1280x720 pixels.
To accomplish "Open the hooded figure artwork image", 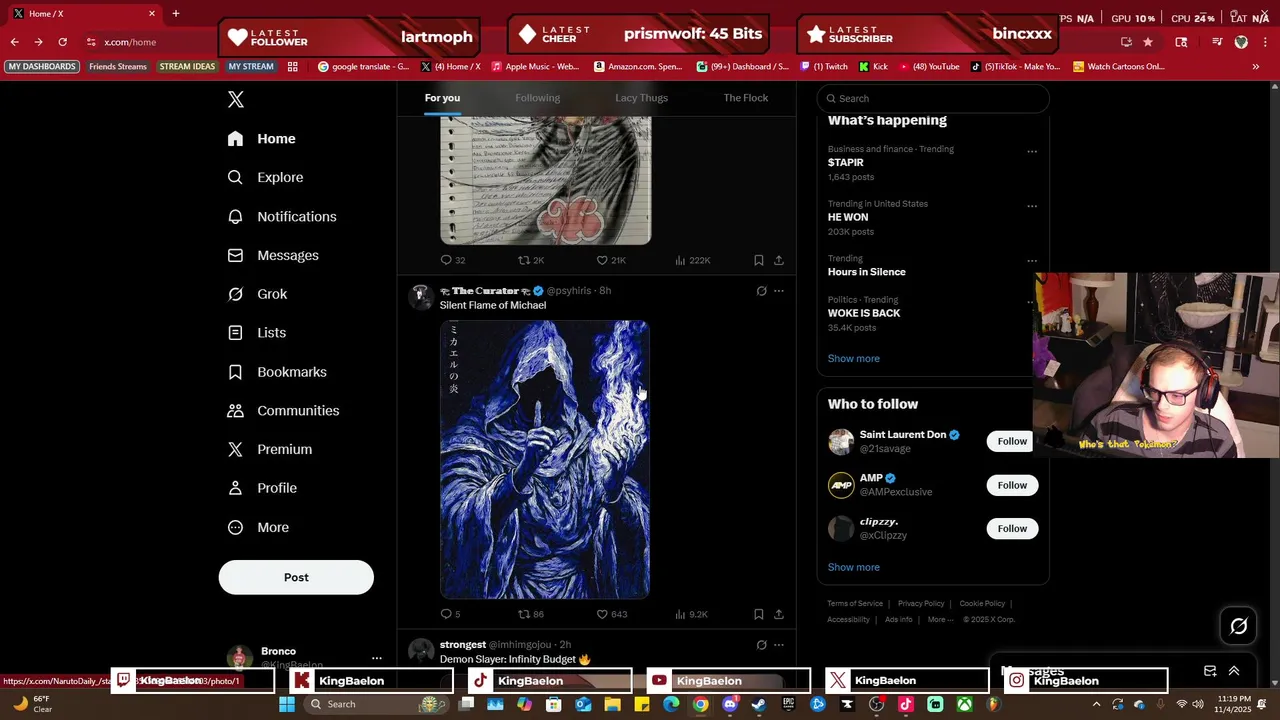I will click(x=545, y=460).
